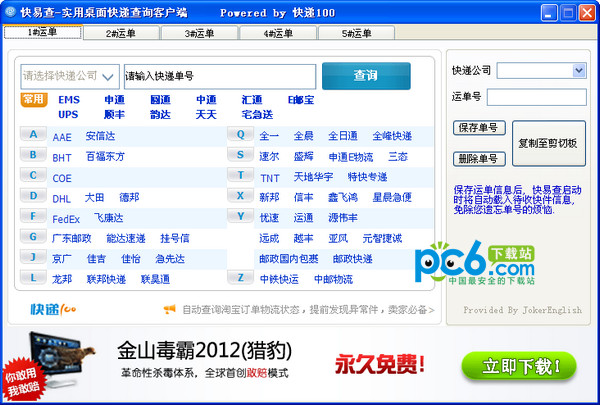
Task: Click the cheetah monitor ad image
Action: click(61, 359)
